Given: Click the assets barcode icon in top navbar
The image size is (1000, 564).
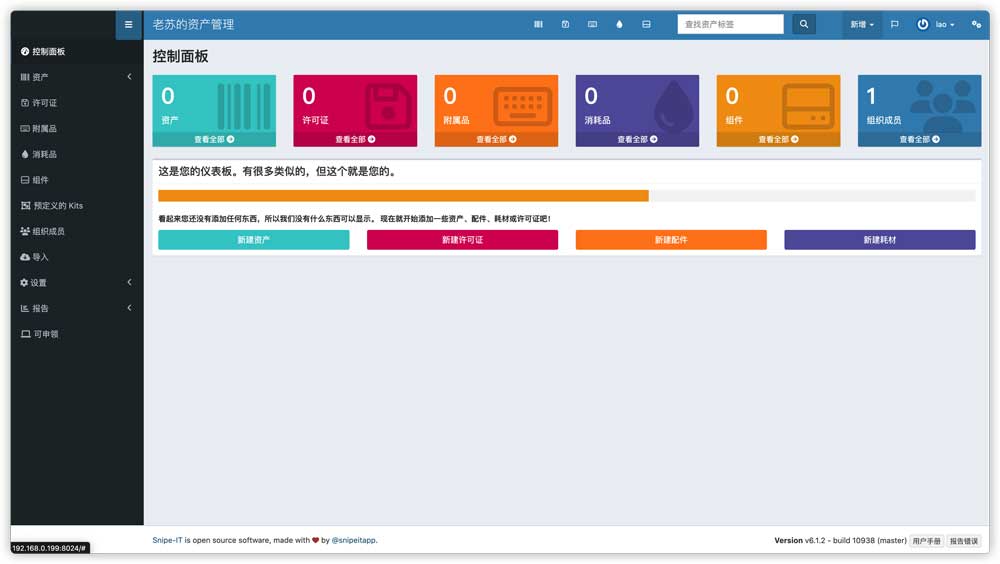Looking at the screenshot, I should (x=538, y=25).
